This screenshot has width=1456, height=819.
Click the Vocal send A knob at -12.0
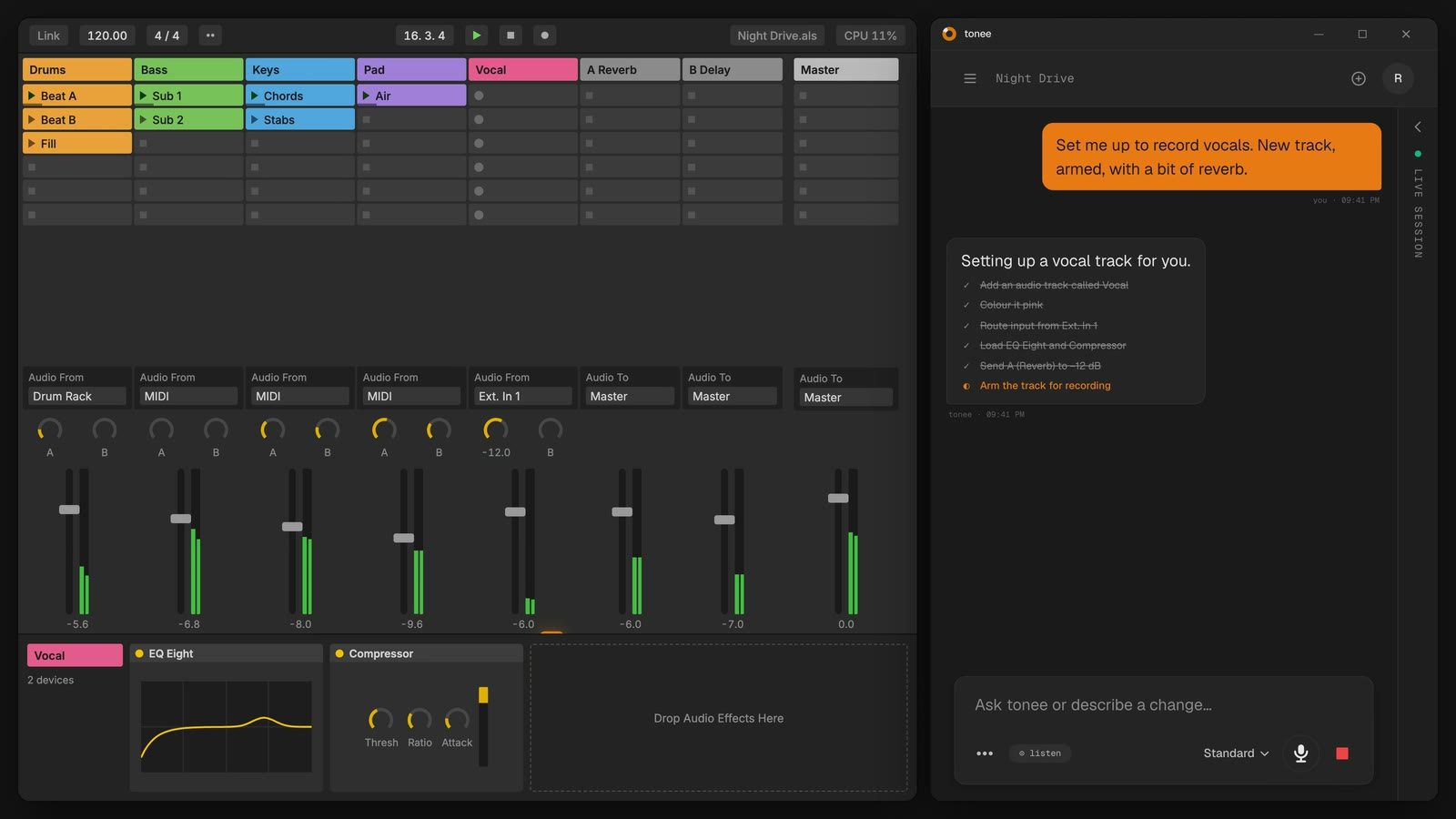click(496, 429)
